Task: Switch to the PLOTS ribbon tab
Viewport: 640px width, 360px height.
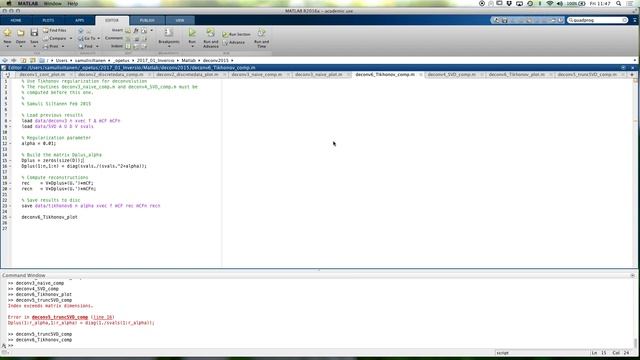Action: click(48, 20)
